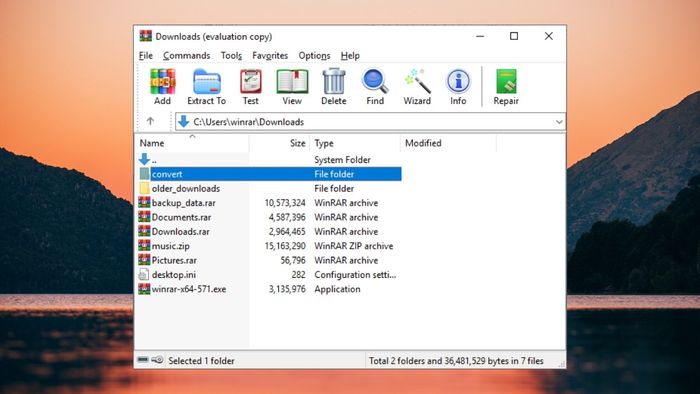Launch the Find magnifier tool
This screenshot has height=394, width=700.
pyautogui.click(x=375, y=87)
